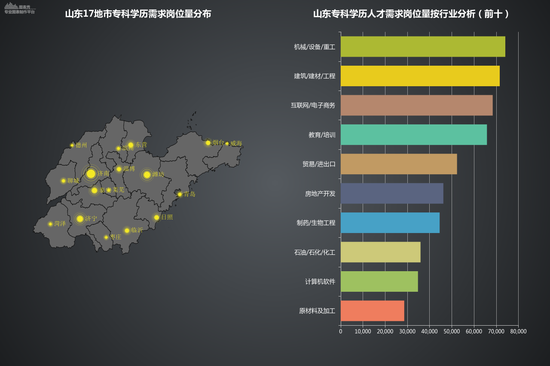Click the 东营 marker dot
550x366 pixels.
131,145
